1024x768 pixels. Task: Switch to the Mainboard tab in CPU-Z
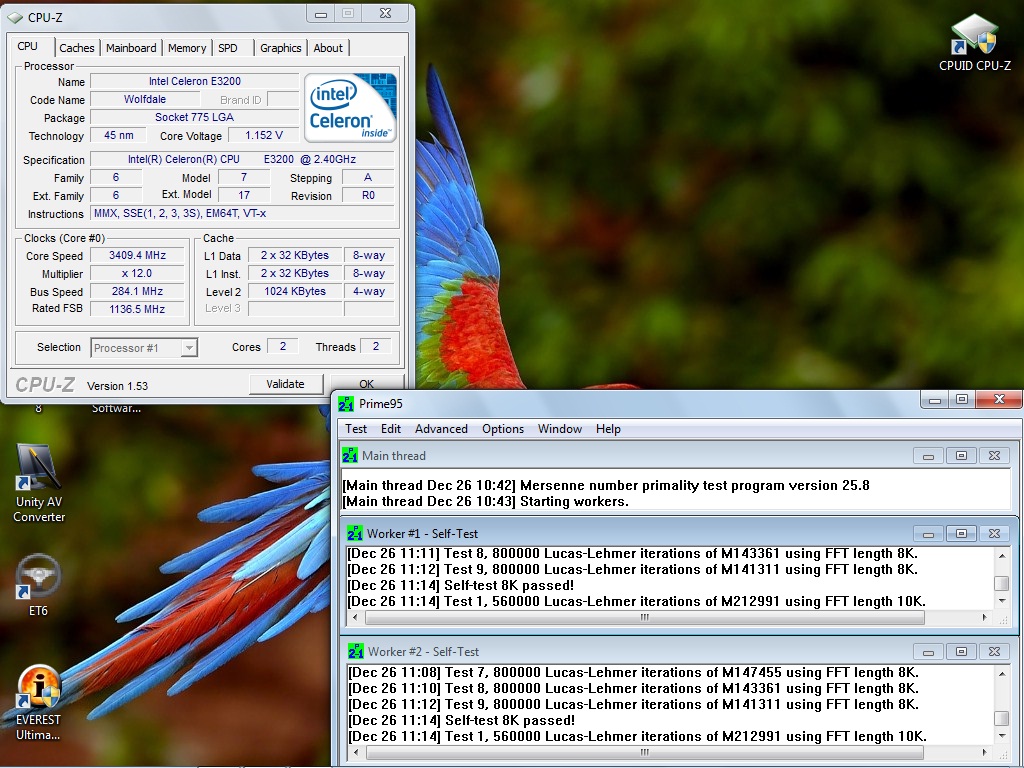tap(131, 48)
